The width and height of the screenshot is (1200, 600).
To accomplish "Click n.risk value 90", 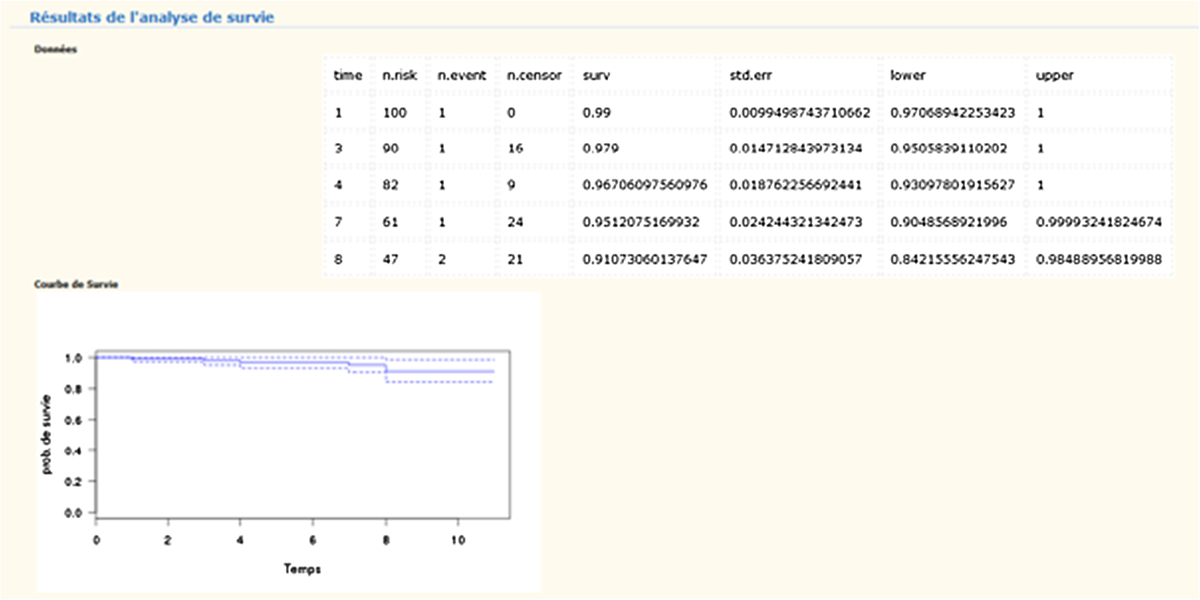I will pyautogui.click(x=391, y=148).
